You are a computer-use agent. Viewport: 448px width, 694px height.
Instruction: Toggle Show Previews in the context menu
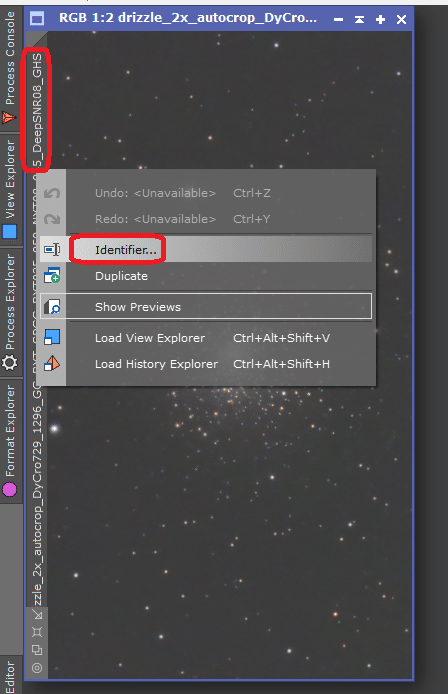(206, 307)
